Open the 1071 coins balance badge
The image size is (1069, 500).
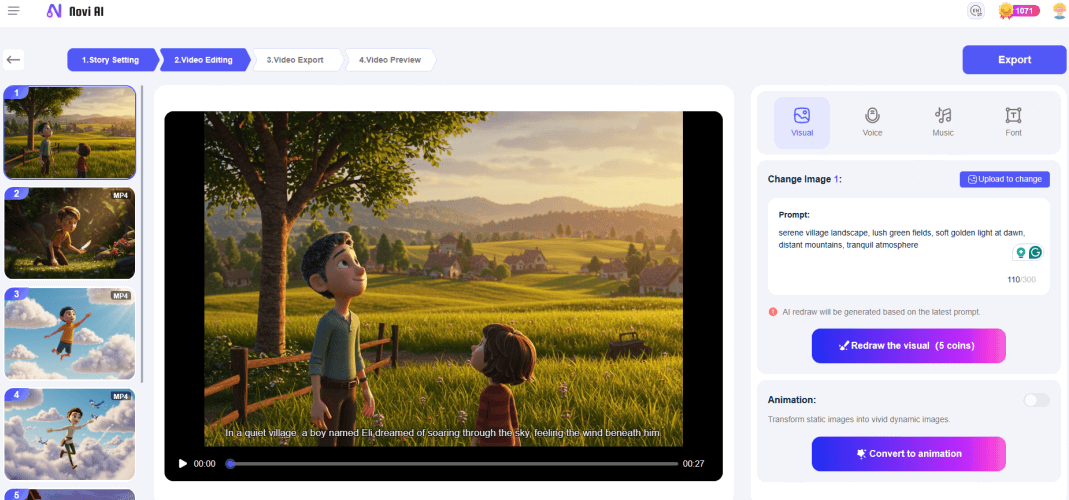1019,11
